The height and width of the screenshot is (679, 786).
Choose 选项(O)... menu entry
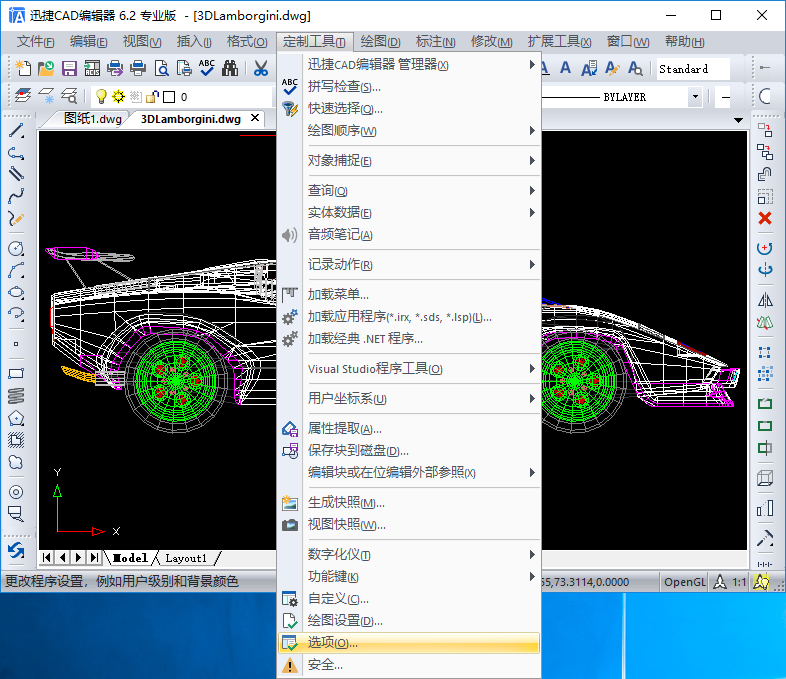409,643
